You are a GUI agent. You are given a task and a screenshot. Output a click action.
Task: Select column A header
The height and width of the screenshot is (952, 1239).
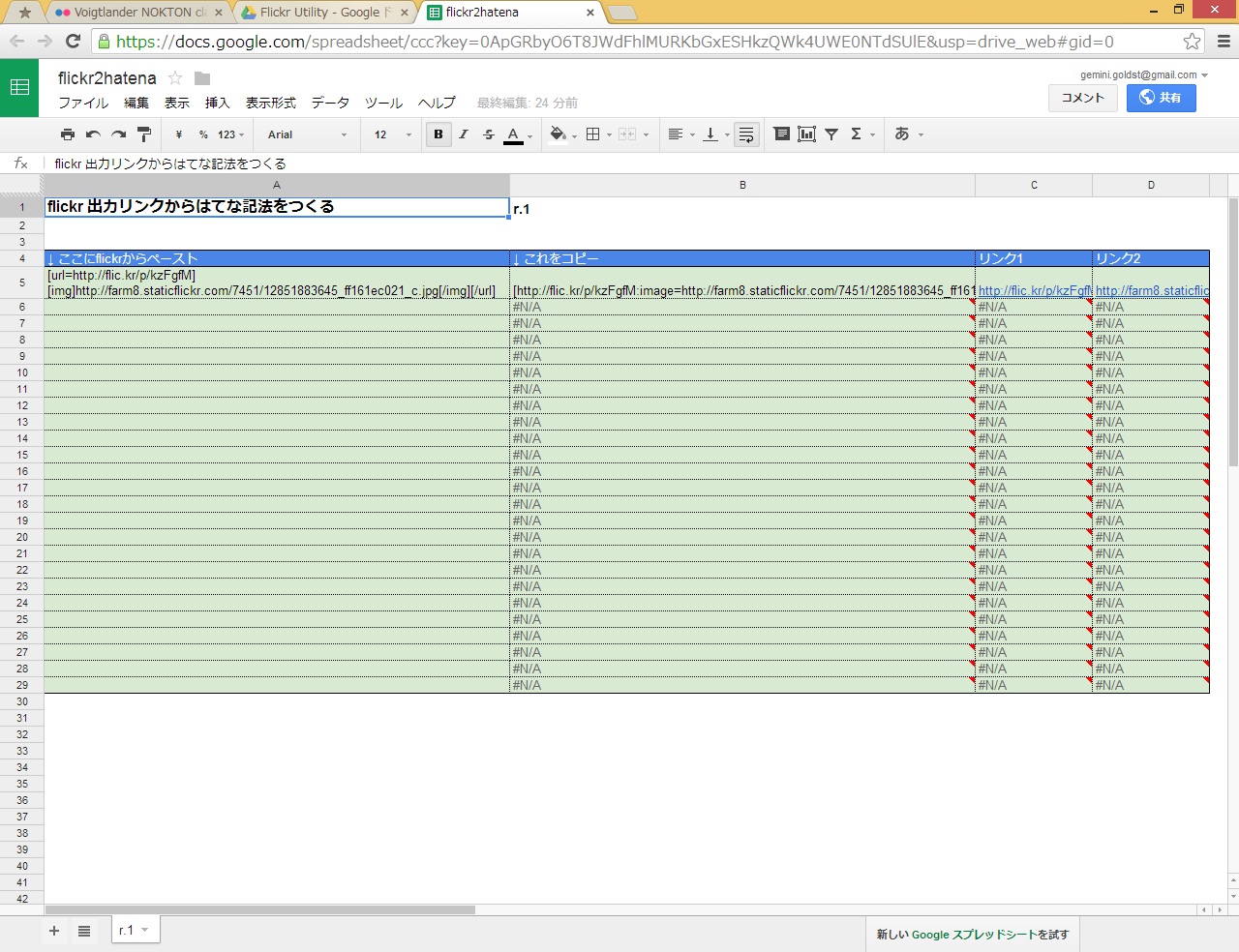(277, 185)
